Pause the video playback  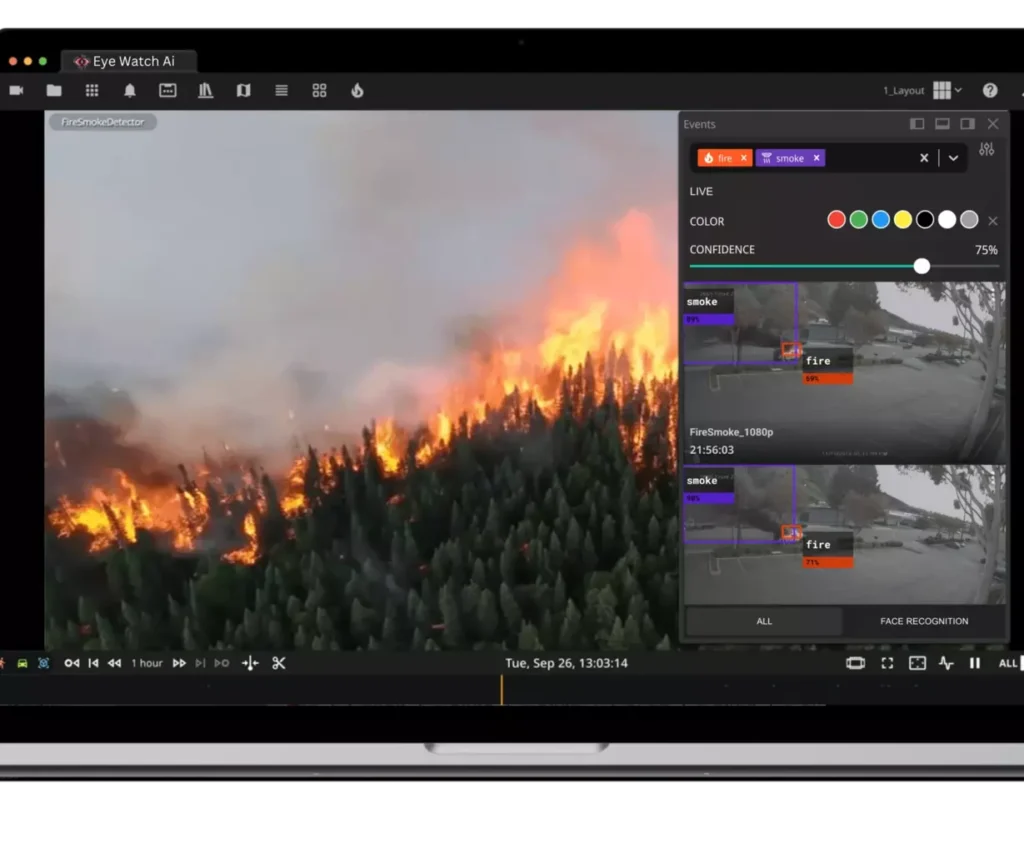point(975,663)
